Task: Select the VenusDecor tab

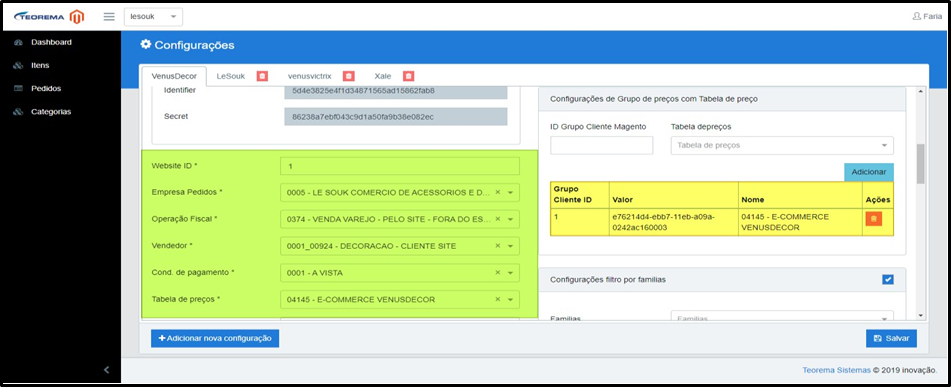Action: 173,76
